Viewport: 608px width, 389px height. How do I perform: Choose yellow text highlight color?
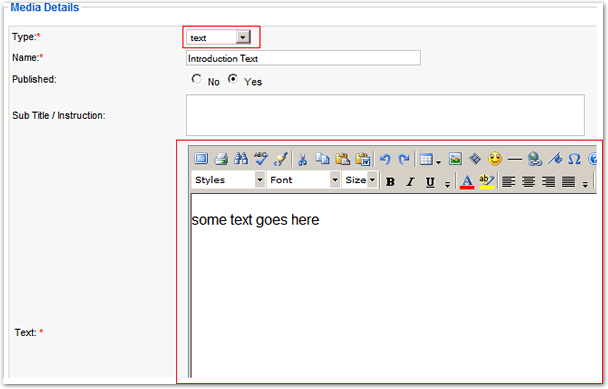point(487,182)
